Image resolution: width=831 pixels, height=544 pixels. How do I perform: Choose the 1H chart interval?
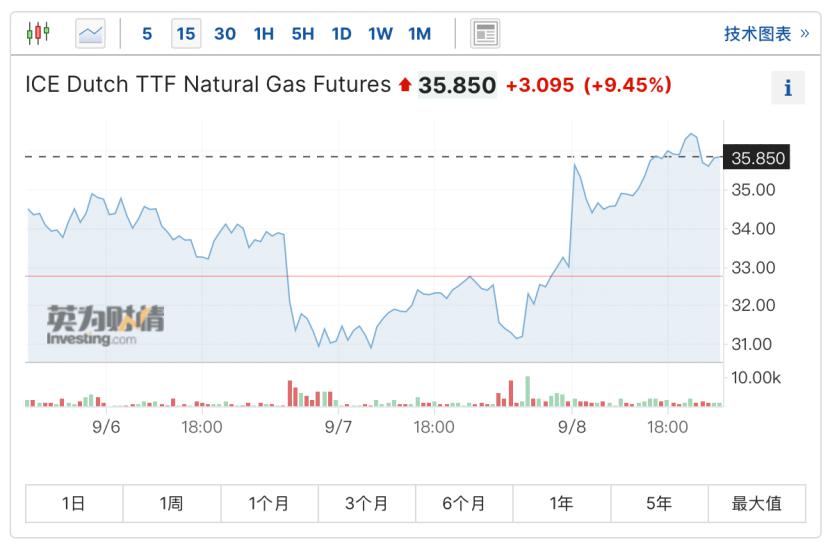[264, 34]
